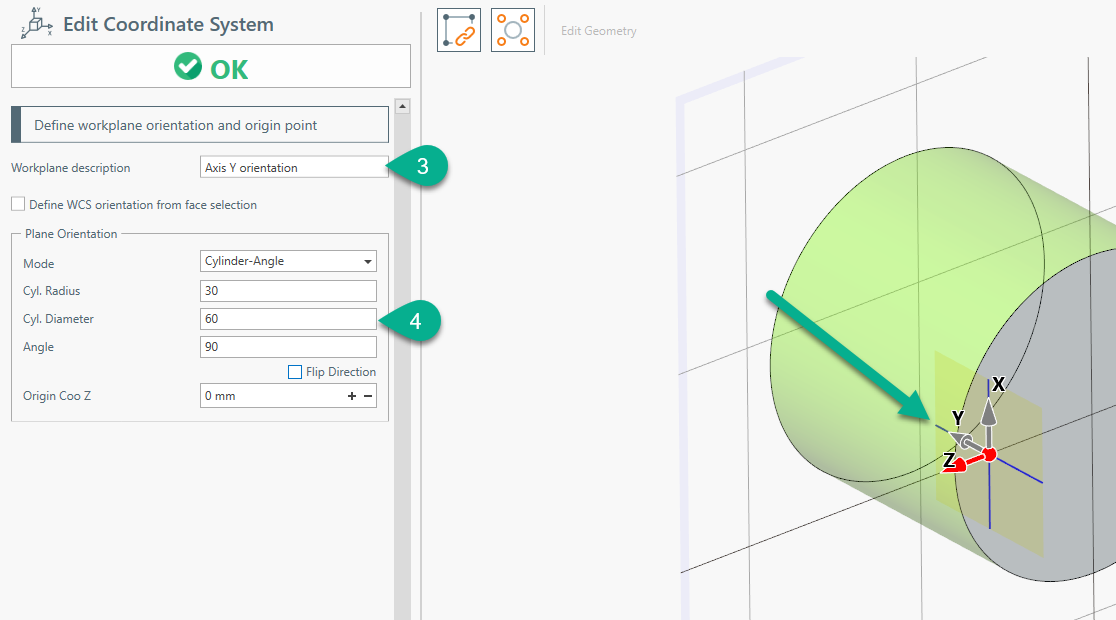This screenshot has height=620, width=1116.
Task: Click the Edit Geometry toolbar label
Action: [598, 31]
